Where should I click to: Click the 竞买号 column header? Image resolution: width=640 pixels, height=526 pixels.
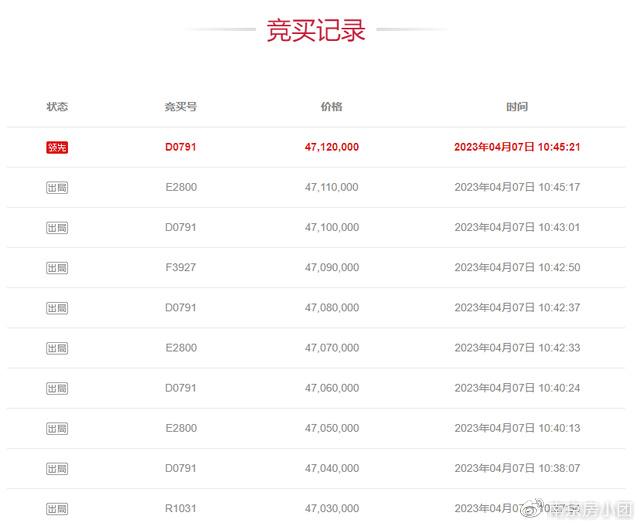[x=181, y=107]
